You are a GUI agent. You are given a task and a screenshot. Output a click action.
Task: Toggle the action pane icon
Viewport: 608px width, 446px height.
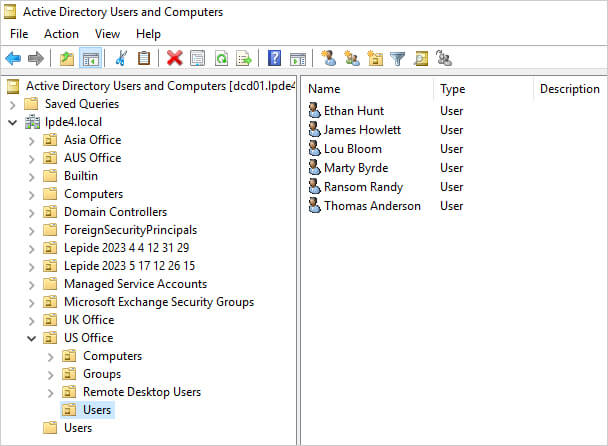[x=298, y=59]
